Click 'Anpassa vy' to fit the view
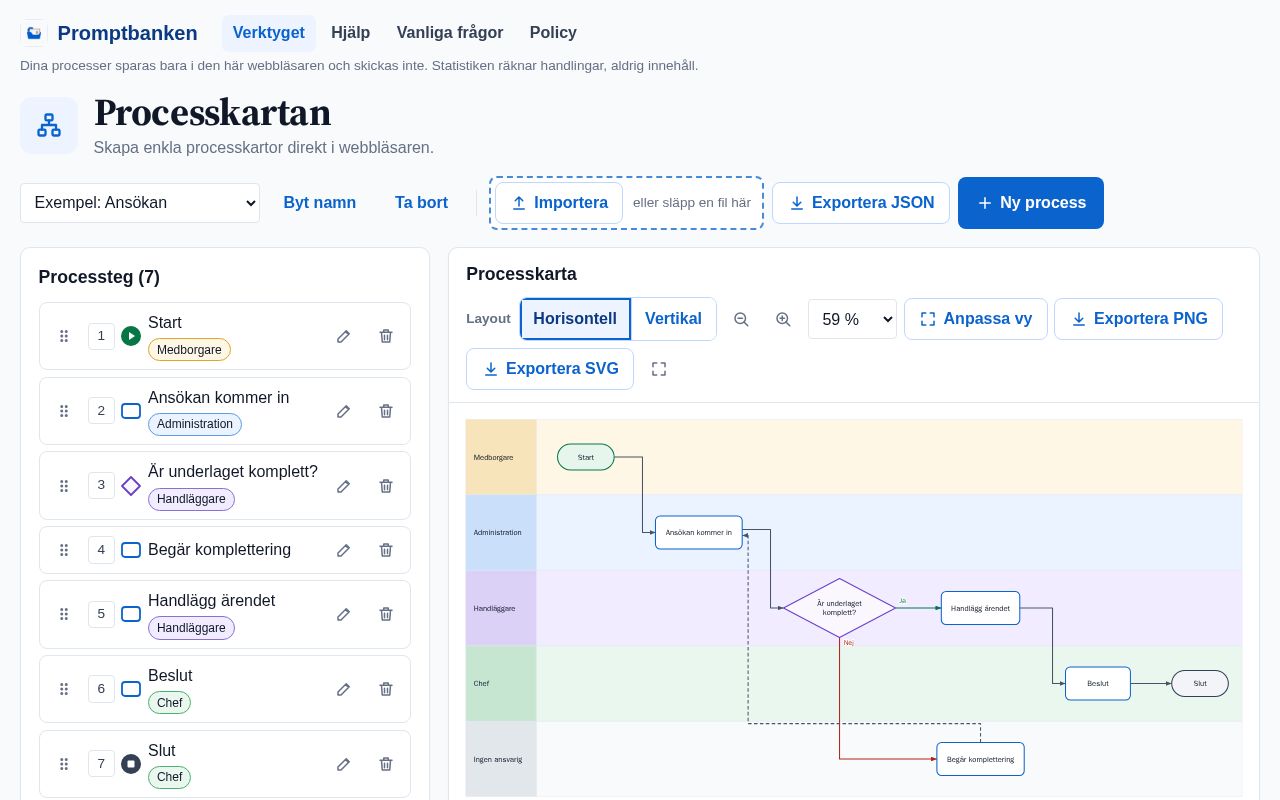Image resolution: width=1280 pixels, height=800 pixels. click(x=976, y=319)
